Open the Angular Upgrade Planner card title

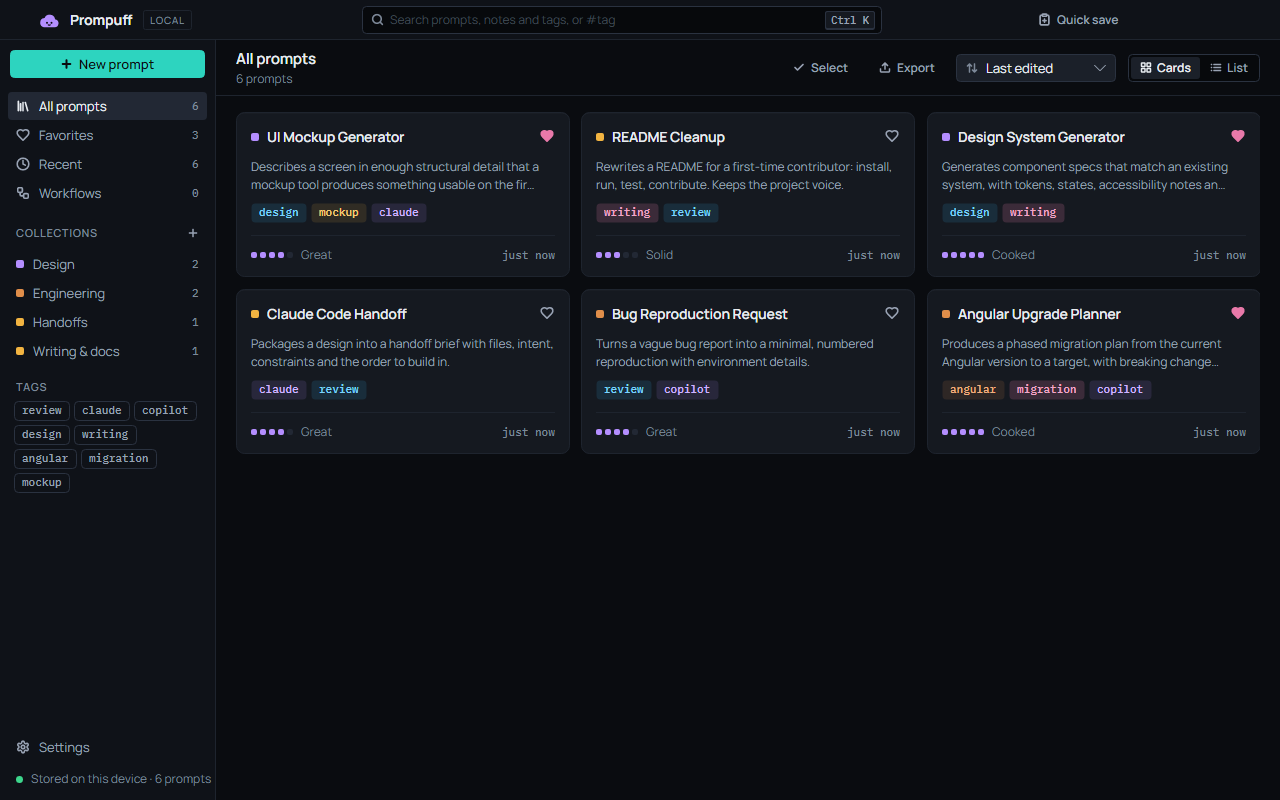click(1039, 314)
